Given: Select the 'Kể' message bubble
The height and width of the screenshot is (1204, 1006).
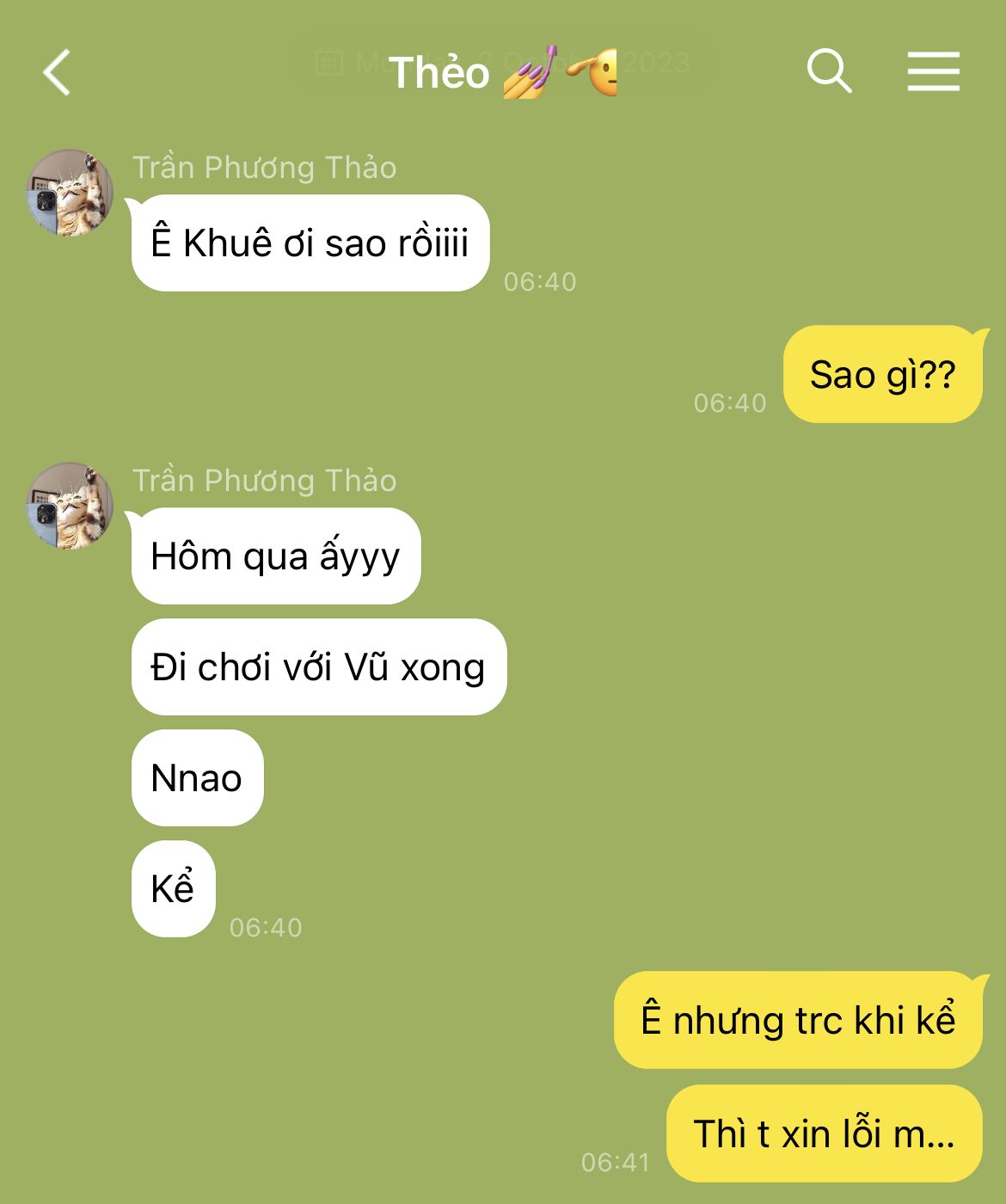Looking at the screenshot, I should point(173,888).
